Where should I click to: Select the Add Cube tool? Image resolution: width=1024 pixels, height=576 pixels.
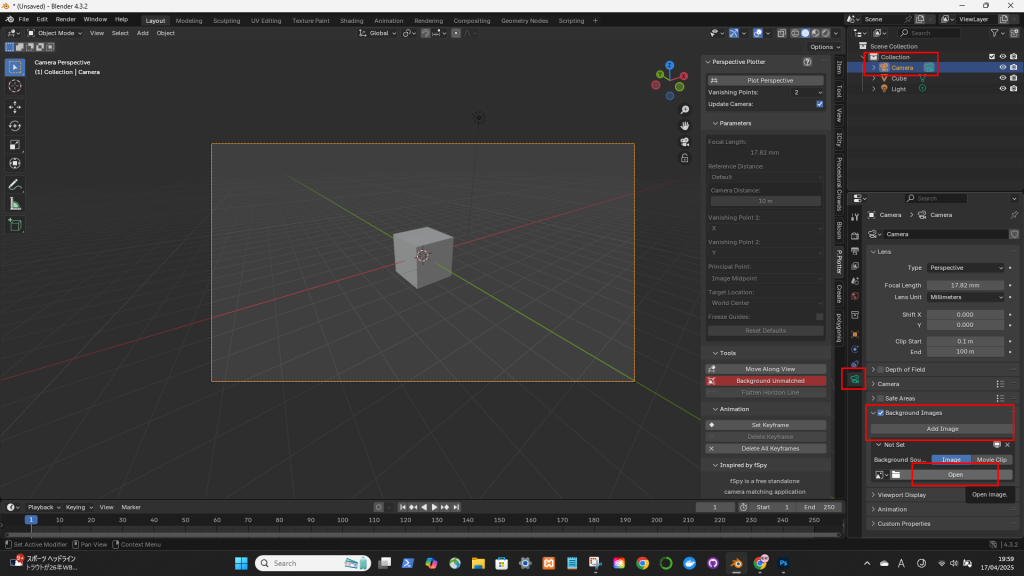coord(15,225)
